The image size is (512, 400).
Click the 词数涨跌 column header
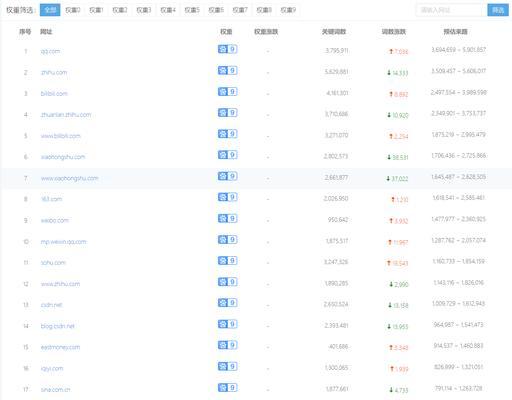pyautogui.click(x=394, y=32)
